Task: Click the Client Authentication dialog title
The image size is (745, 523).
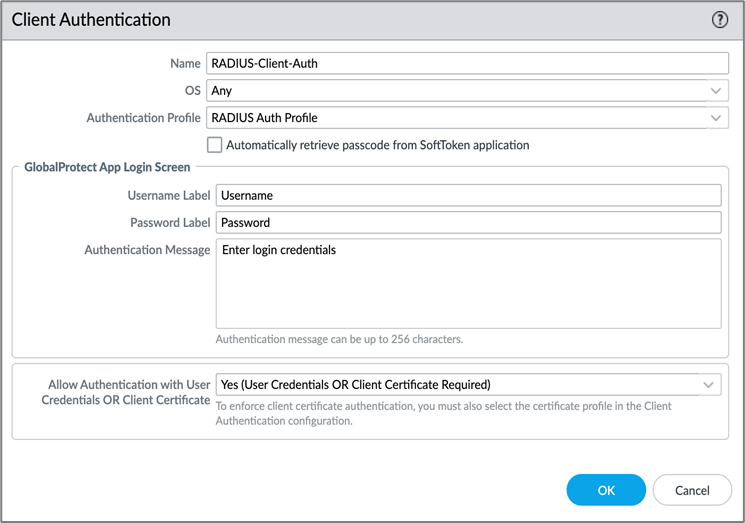Action: tap(91, 20)
